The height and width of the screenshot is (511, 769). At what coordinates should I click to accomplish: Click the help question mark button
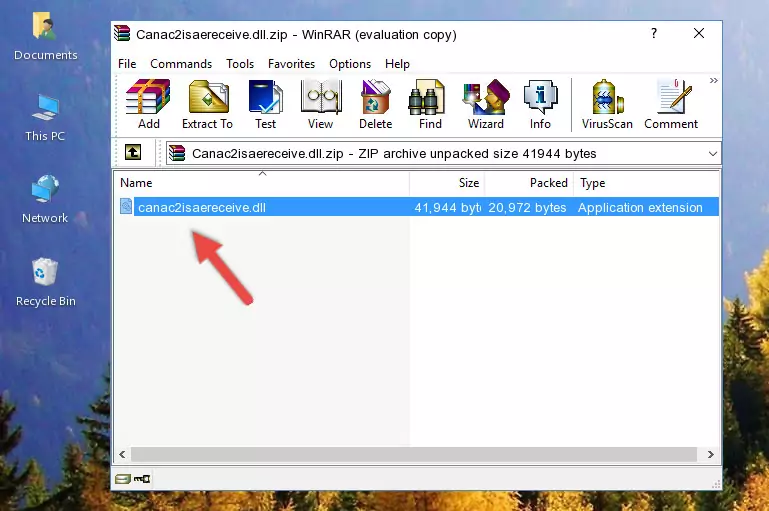[x=654, y=33]
